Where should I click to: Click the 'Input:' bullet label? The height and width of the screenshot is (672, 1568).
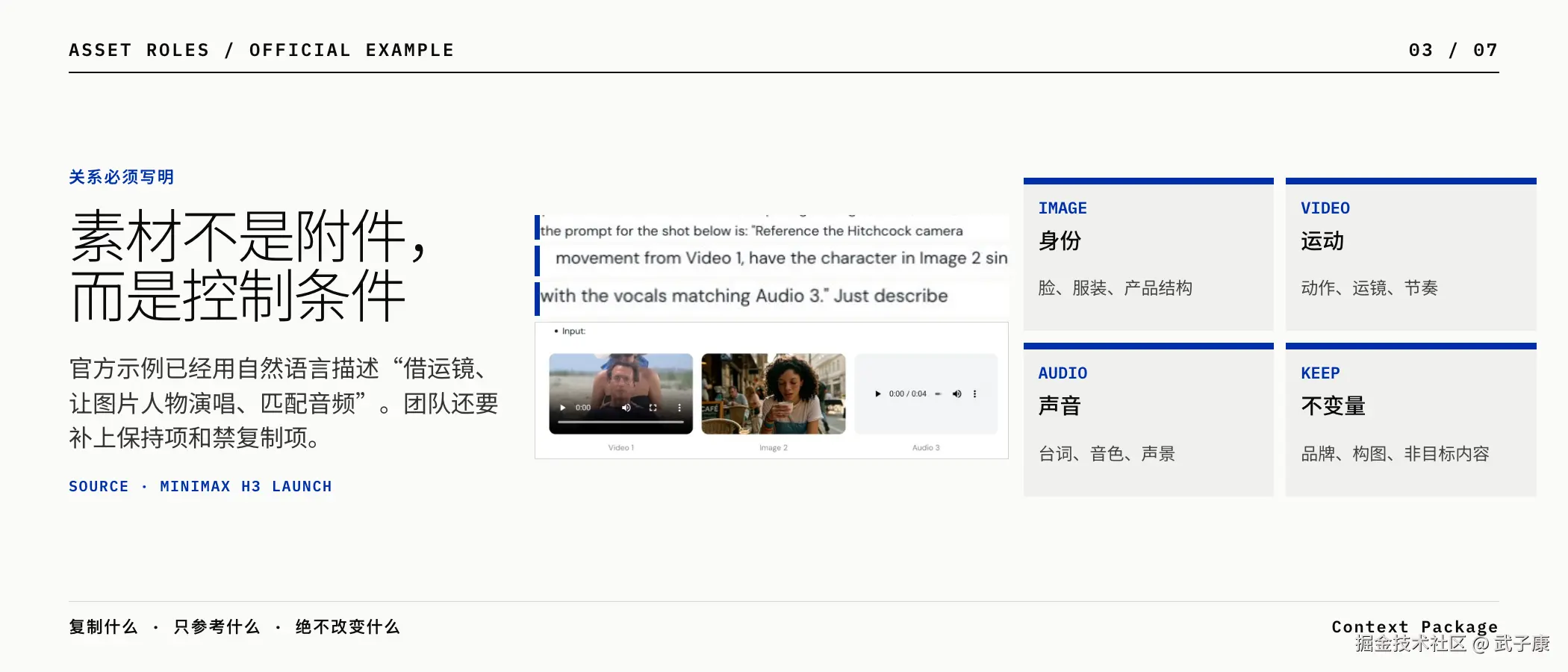[573, 331]
